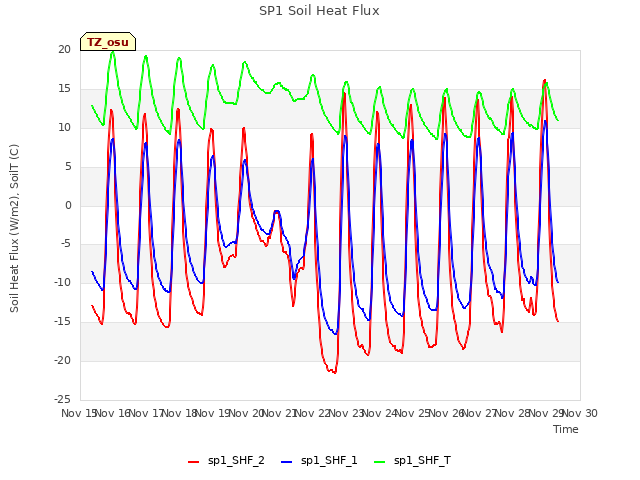Click the Time axis label
Screen dimensions: 640x480
(566, 429)
